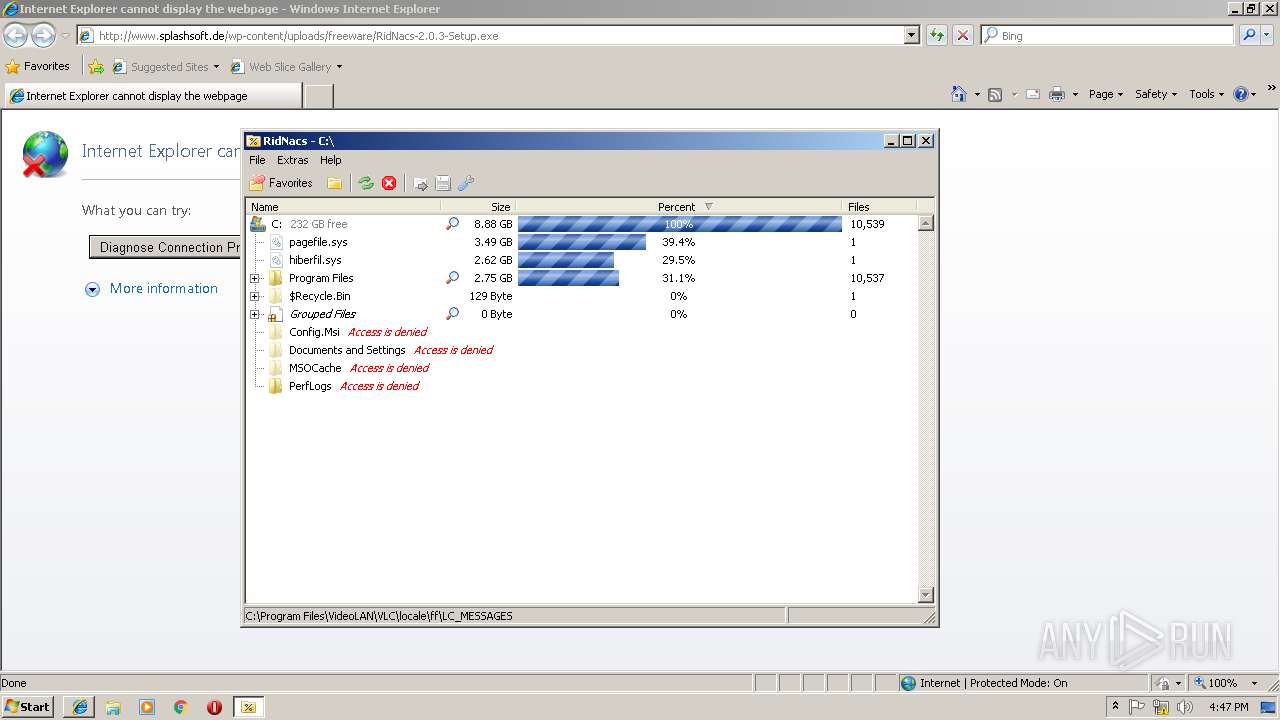Click Internet Explorer Back button
1280x720 pixels.
tap(15, 36)
